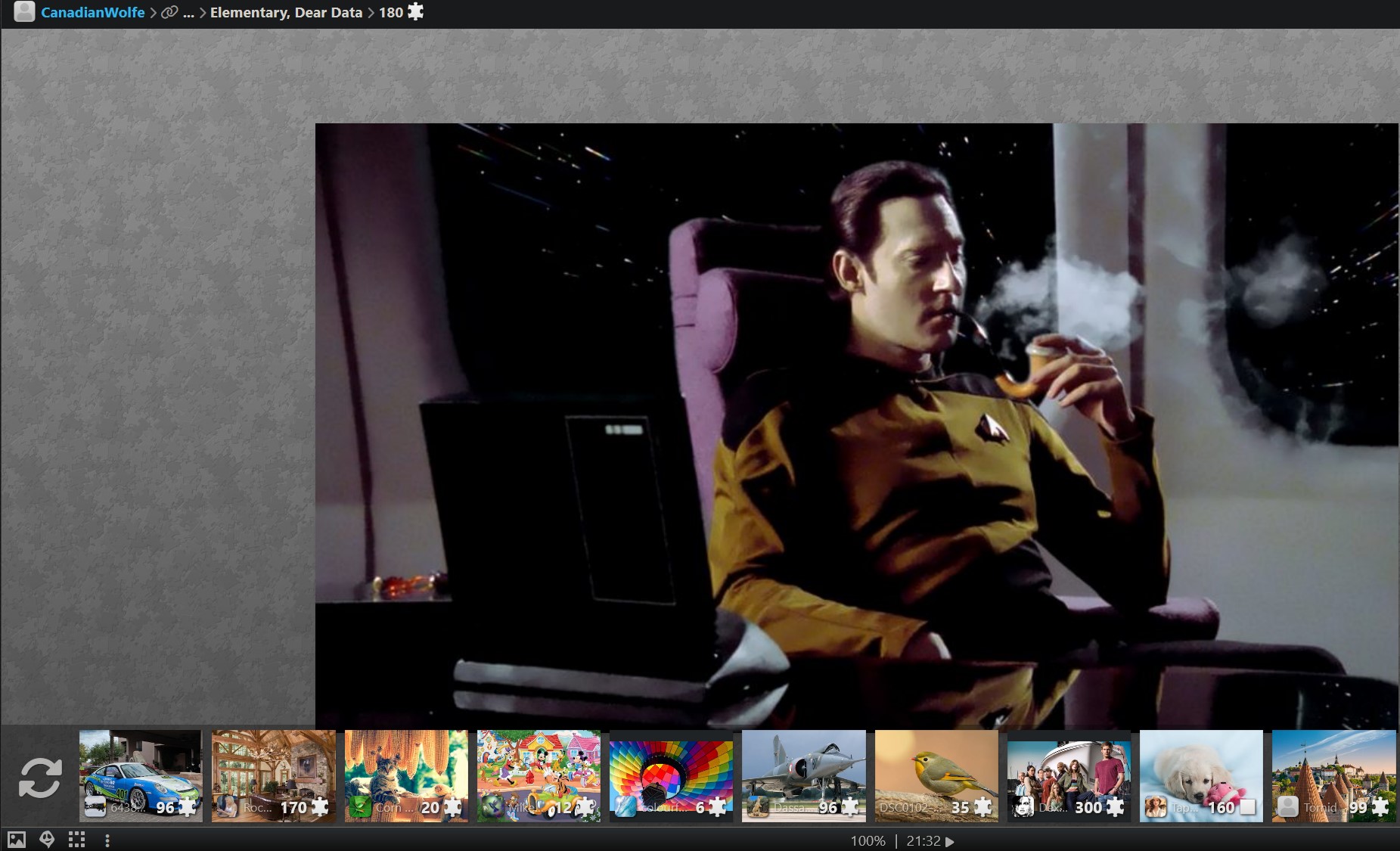Open the image preview icon in bottom toolbar
This screenshot has height=851, width=1400.
pyautogui.click(x=16, y=840)
